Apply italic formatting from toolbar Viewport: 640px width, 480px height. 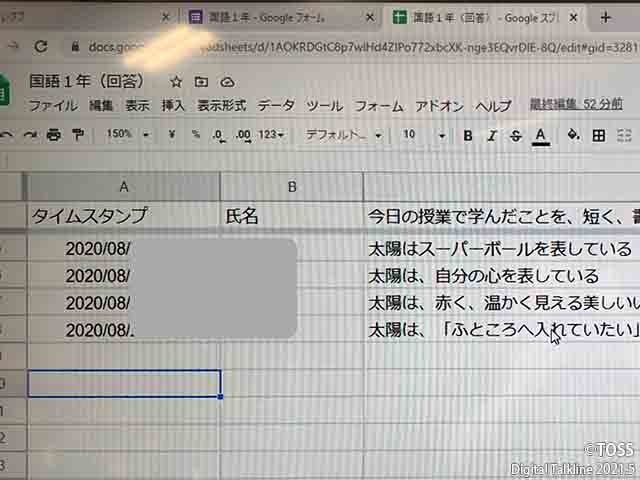click(492, 135)
